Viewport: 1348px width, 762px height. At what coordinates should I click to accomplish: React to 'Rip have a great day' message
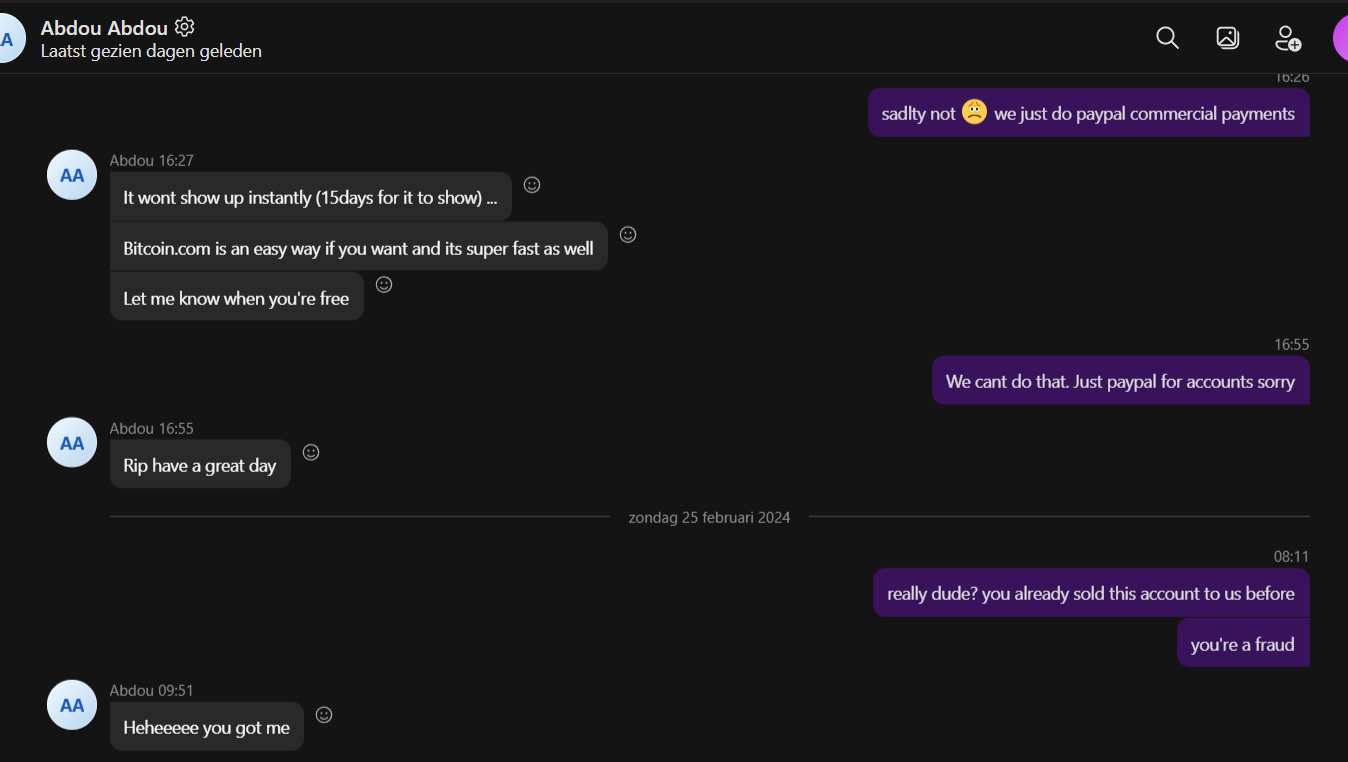[311, 453]
